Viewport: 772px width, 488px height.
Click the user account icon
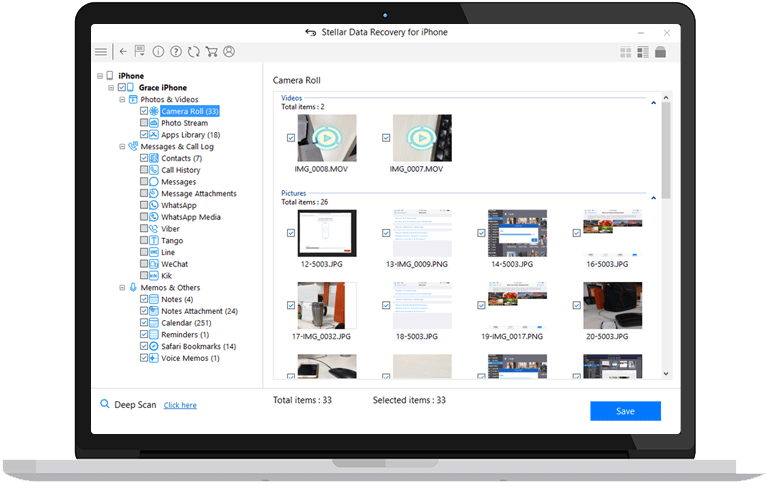point(229,52)
